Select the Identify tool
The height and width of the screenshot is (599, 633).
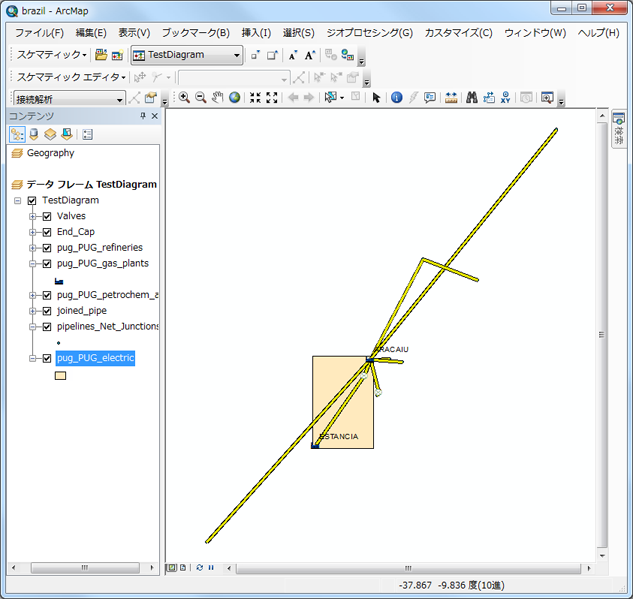click(x=396, y=98)
